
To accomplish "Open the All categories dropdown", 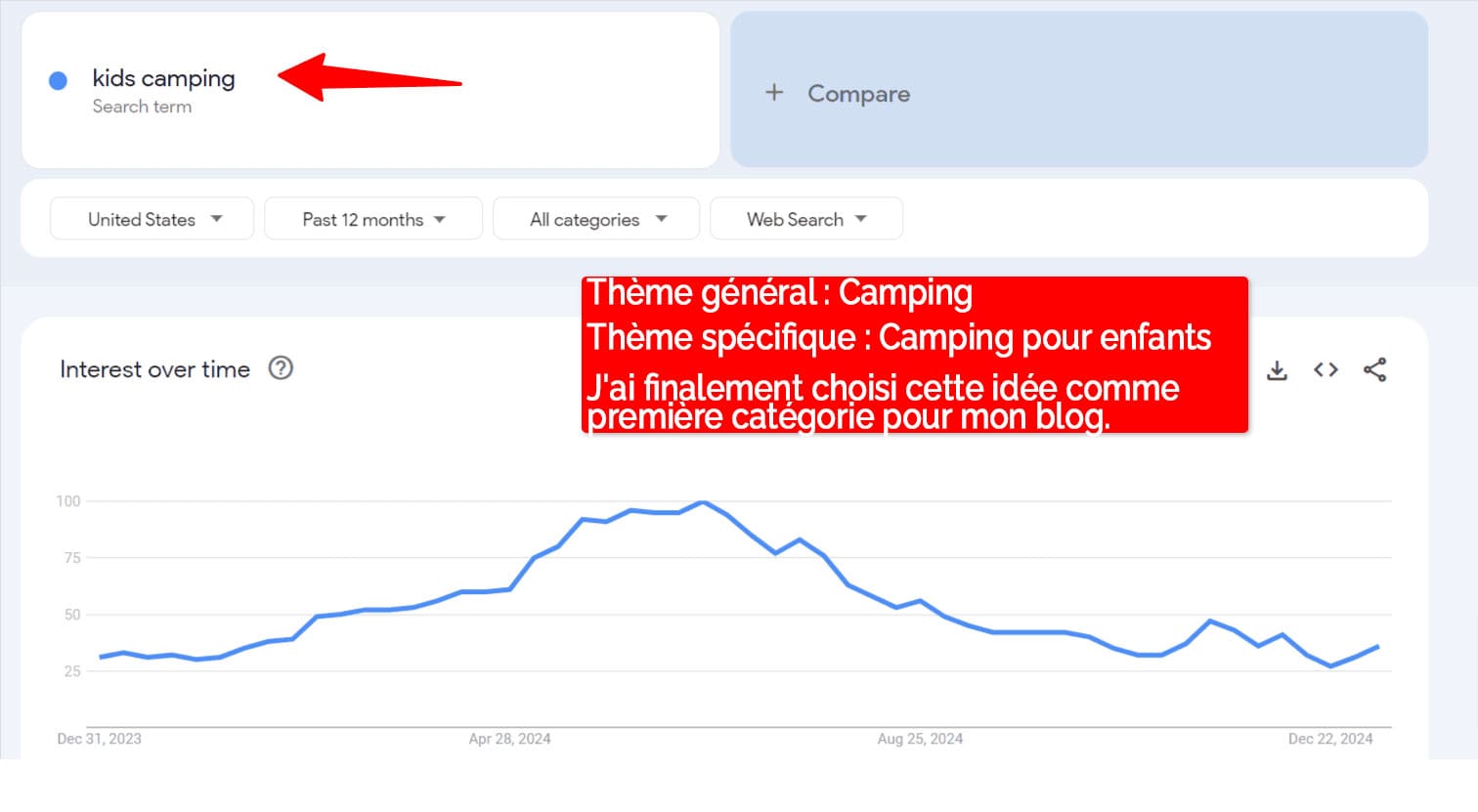I will [595, 219].
